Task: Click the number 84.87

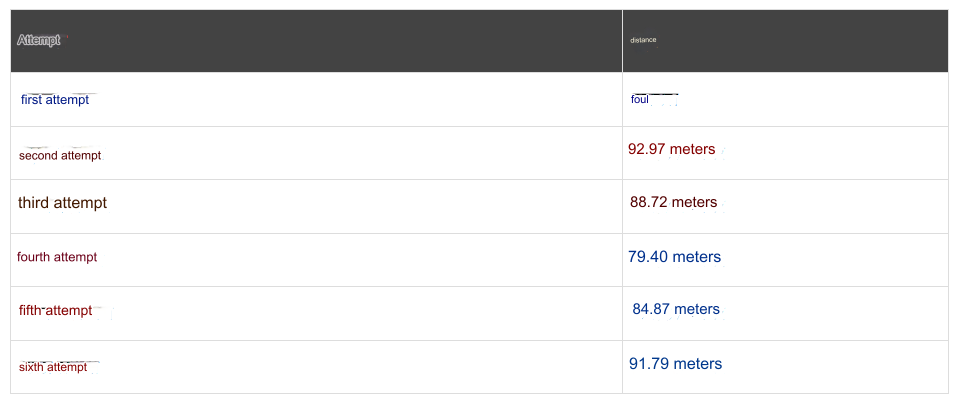Action: [x=651, y=309]
